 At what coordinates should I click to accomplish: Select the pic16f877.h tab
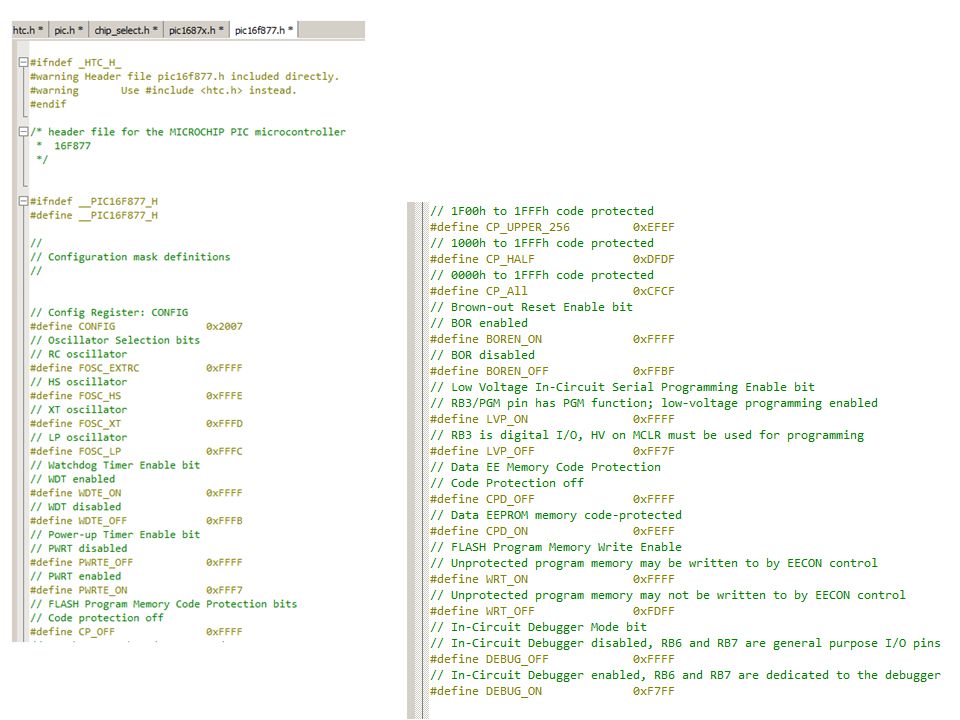click(264, 30)
